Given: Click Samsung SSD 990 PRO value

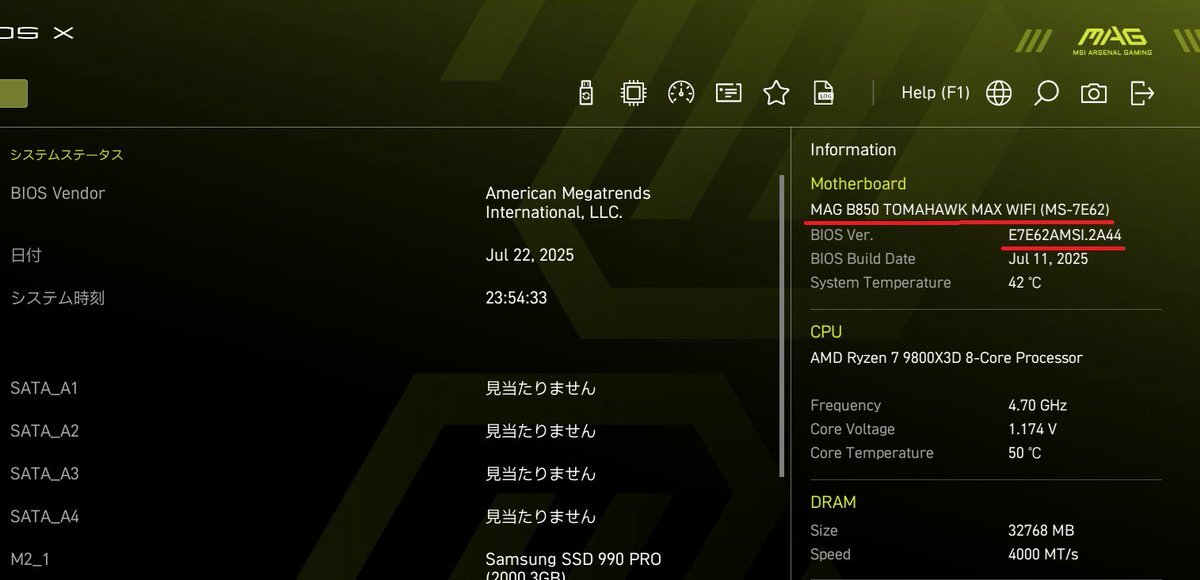Looking at the screenshot, I should point(573,566).
